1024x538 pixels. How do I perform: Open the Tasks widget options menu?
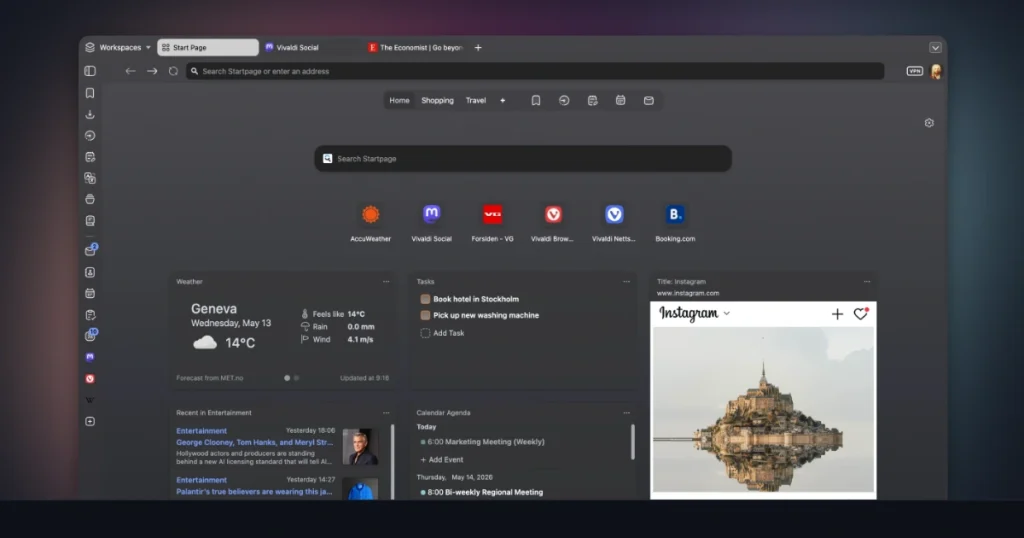coord(626,282)
